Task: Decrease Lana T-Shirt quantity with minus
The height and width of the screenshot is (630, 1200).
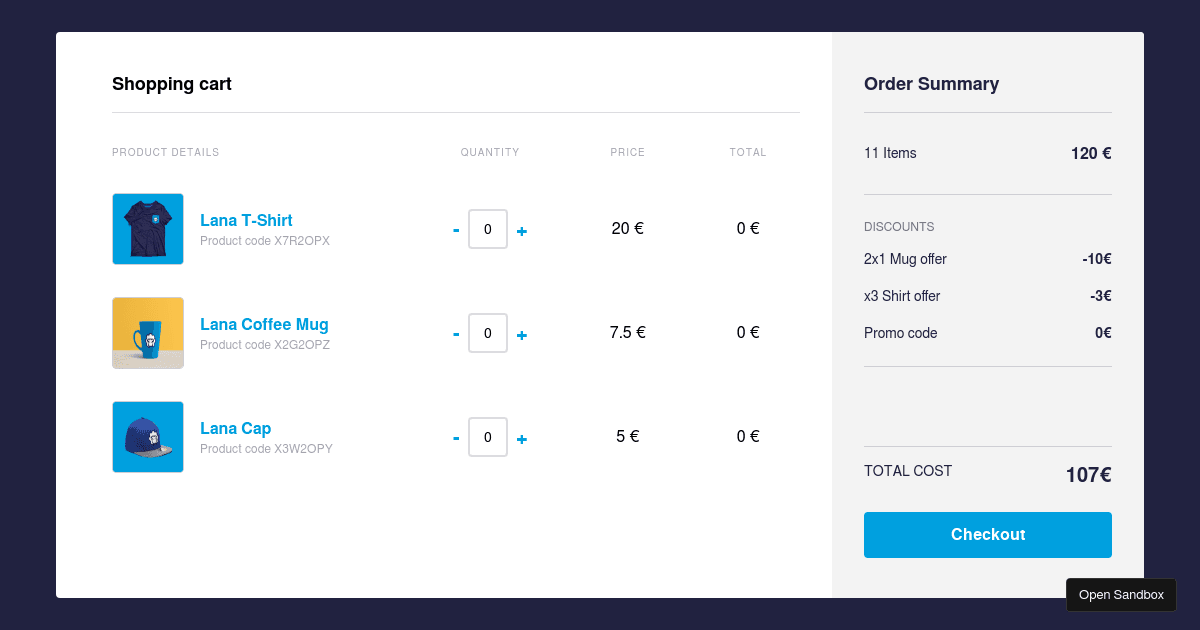Action: pos(456,231)
